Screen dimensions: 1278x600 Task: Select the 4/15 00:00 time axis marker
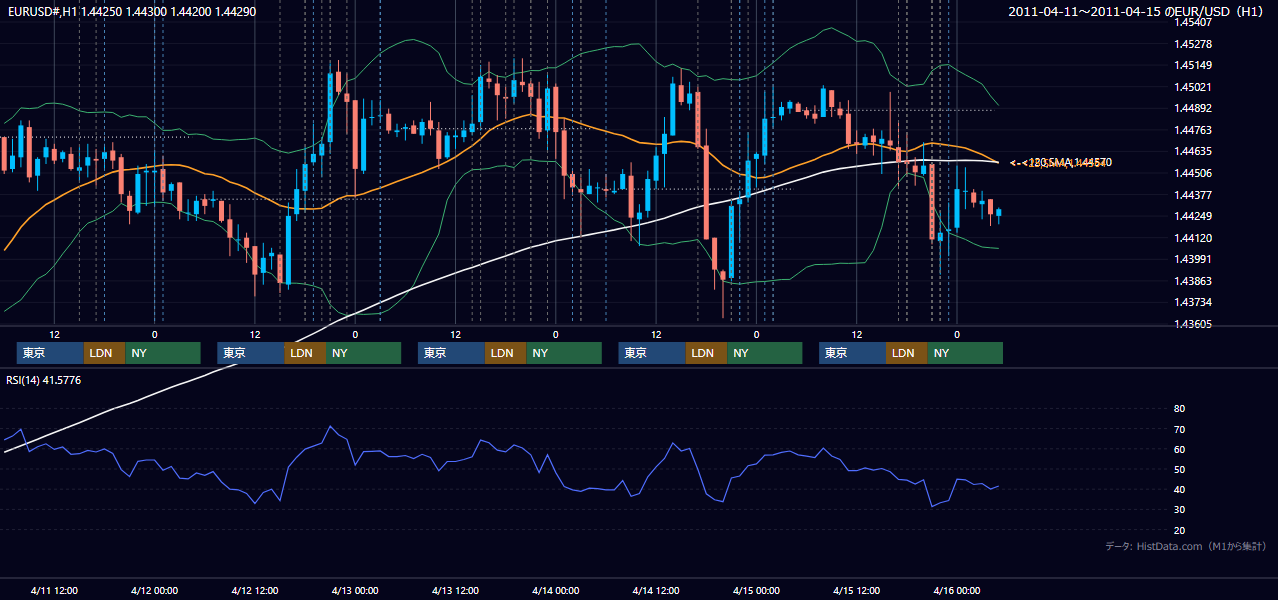tap(756, 591)
